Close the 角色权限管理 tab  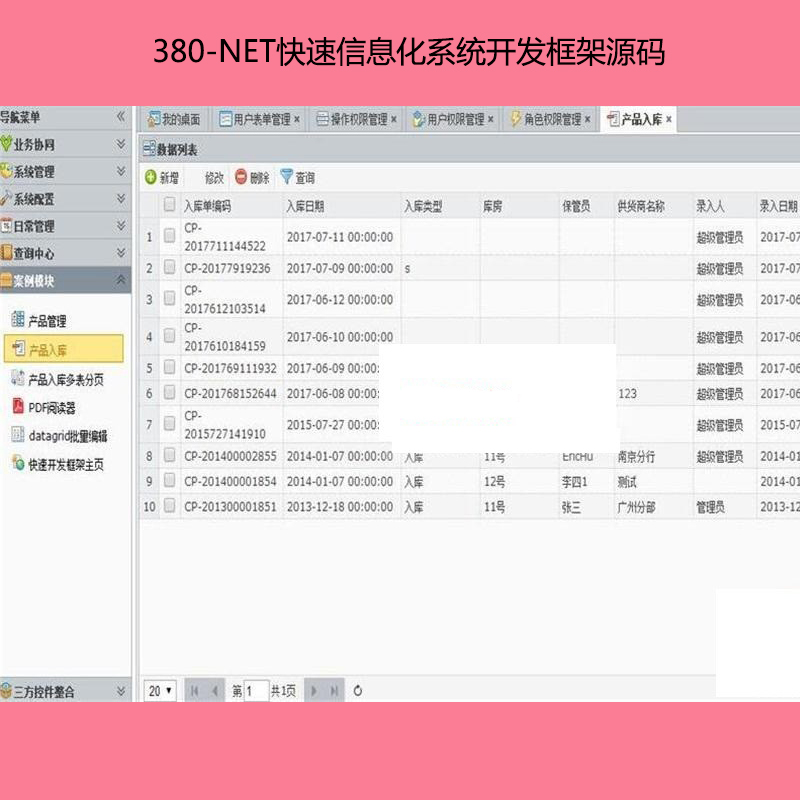tap(588, 119)
